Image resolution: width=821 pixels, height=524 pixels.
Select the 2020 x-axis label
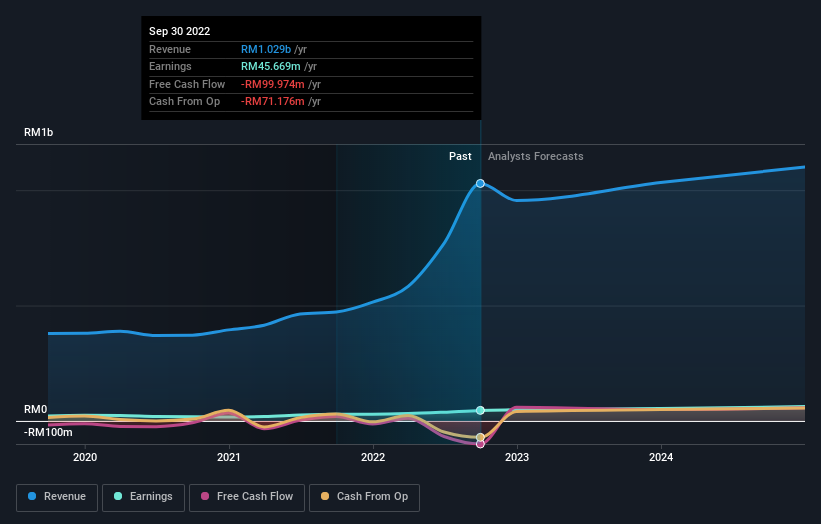[85, 457]
